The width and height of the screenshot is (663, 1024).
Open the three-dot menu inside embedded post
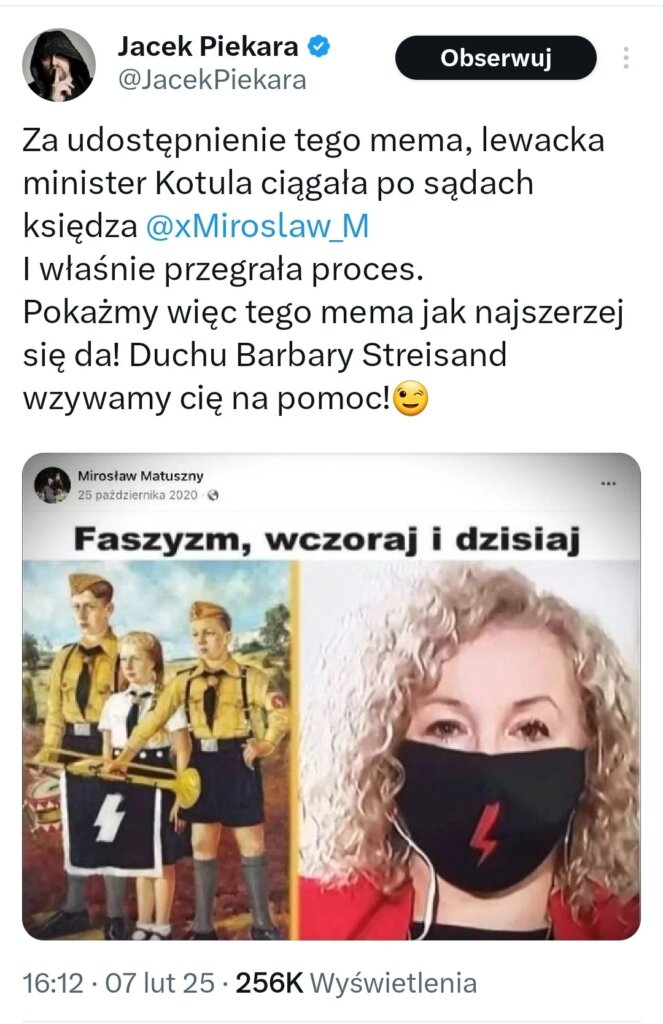(x=608, y=484)
